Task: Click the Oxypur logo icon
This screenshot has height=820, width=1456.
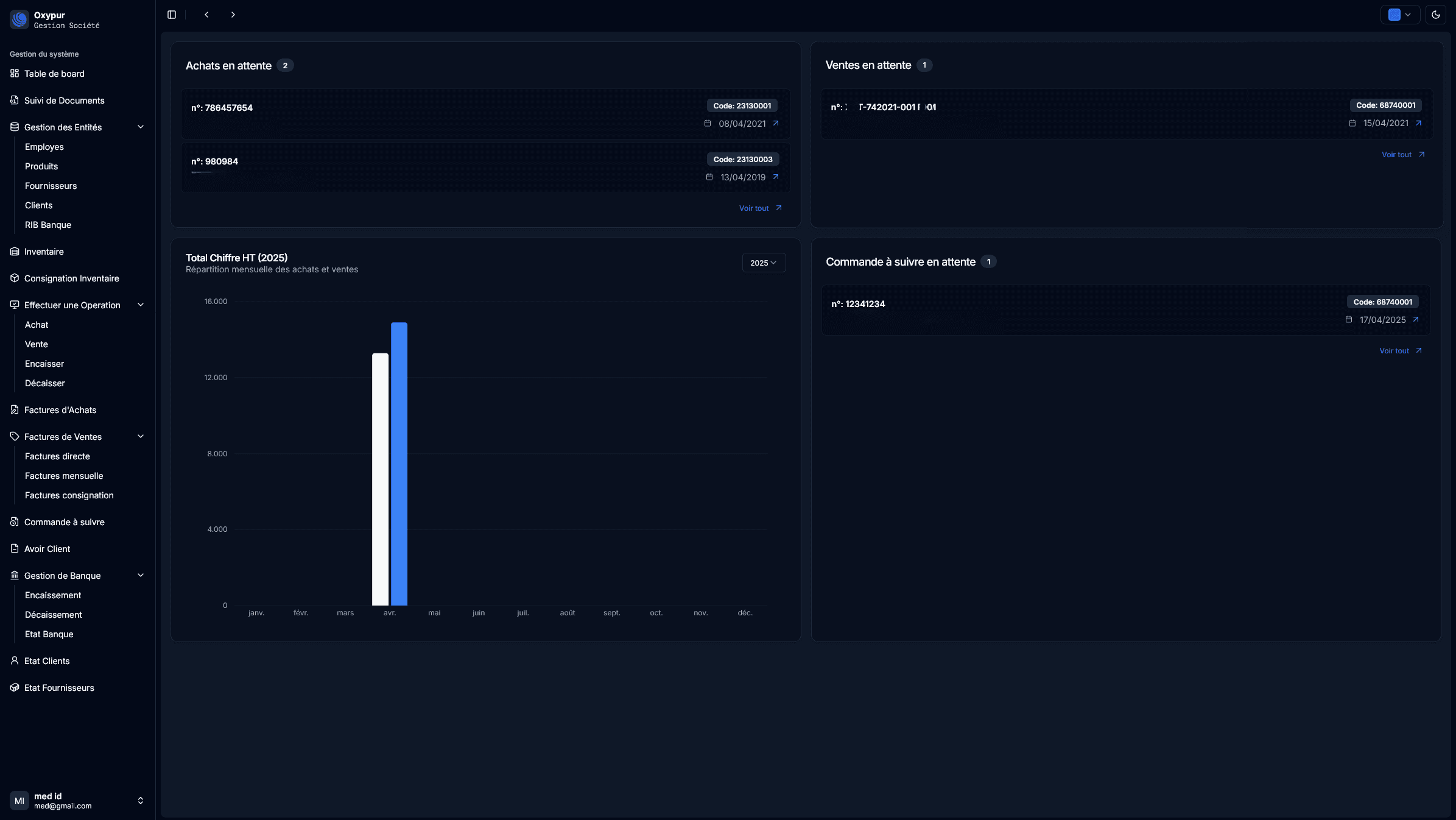Action: click(x=19, y=19)
